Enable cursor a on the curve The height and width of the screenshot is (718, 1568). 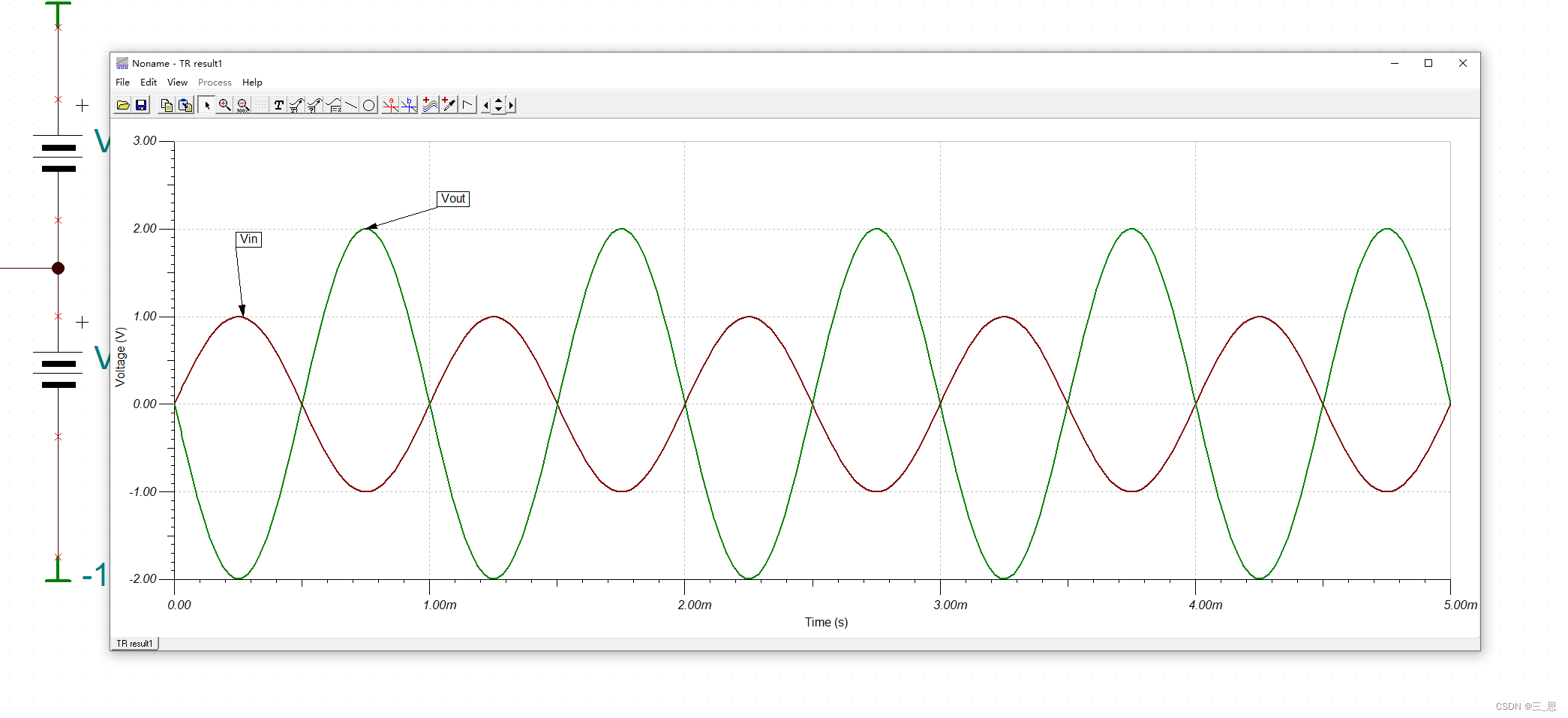pyautogui.click(x=390, y=105)
